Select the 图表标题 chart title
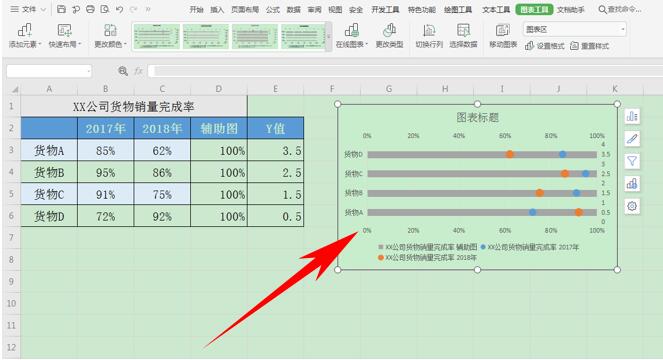Viewport: 663px width, 360px height. coord(477,117)
